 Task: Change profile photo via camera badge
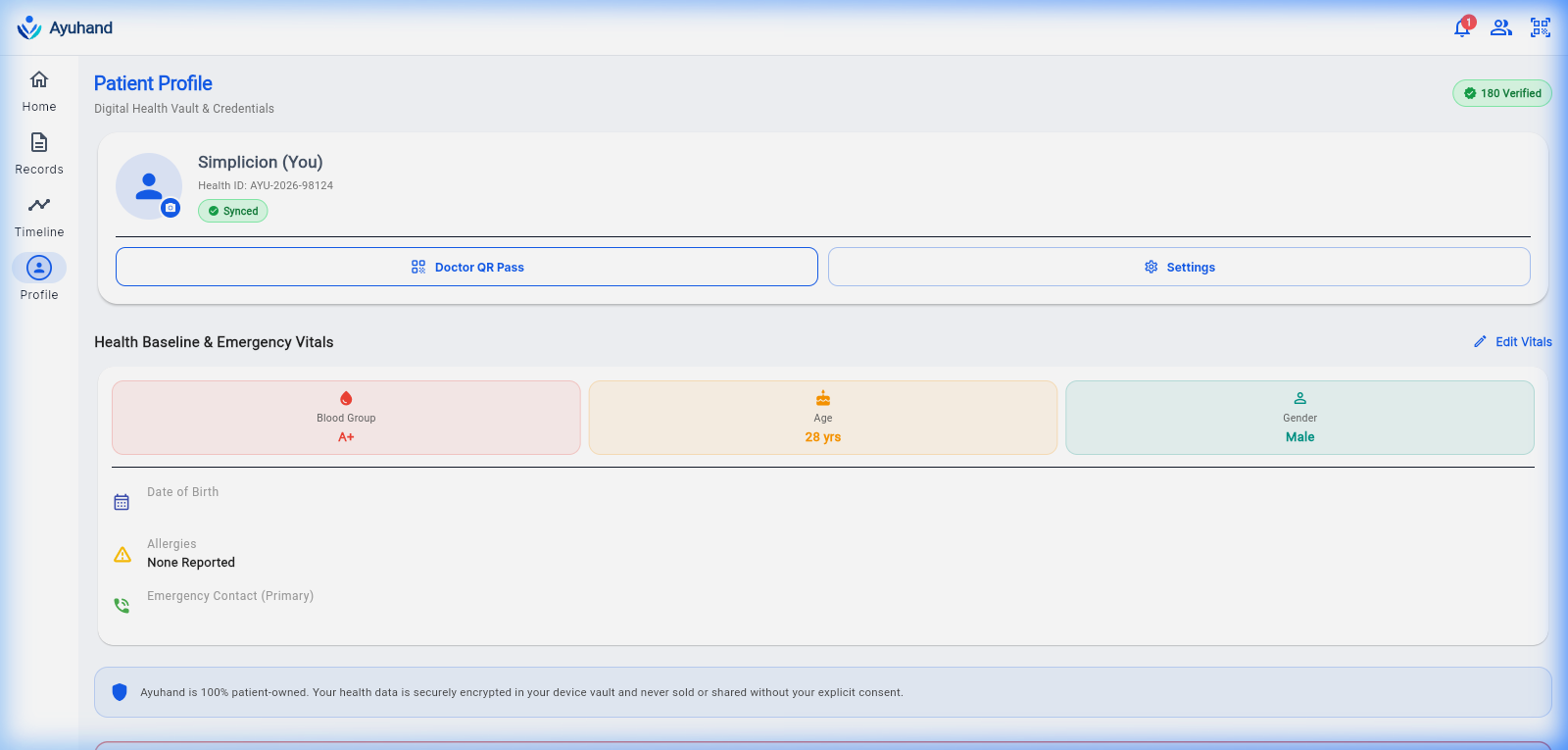coord(171,208)
